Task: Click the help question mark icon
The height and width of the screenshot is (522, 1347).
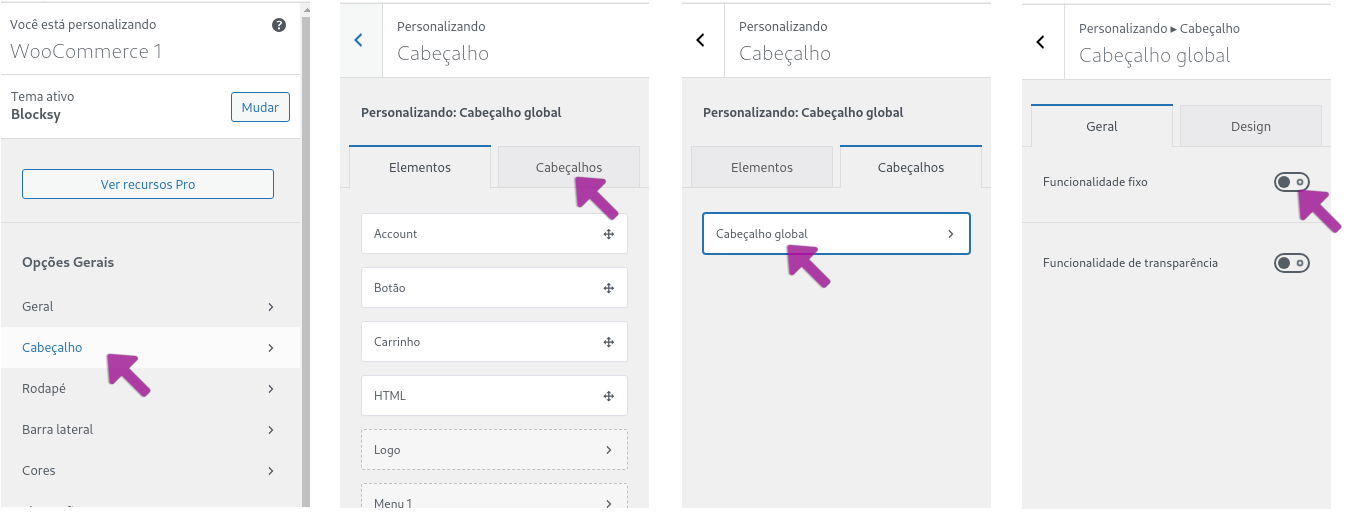Action: click(279, 25)
